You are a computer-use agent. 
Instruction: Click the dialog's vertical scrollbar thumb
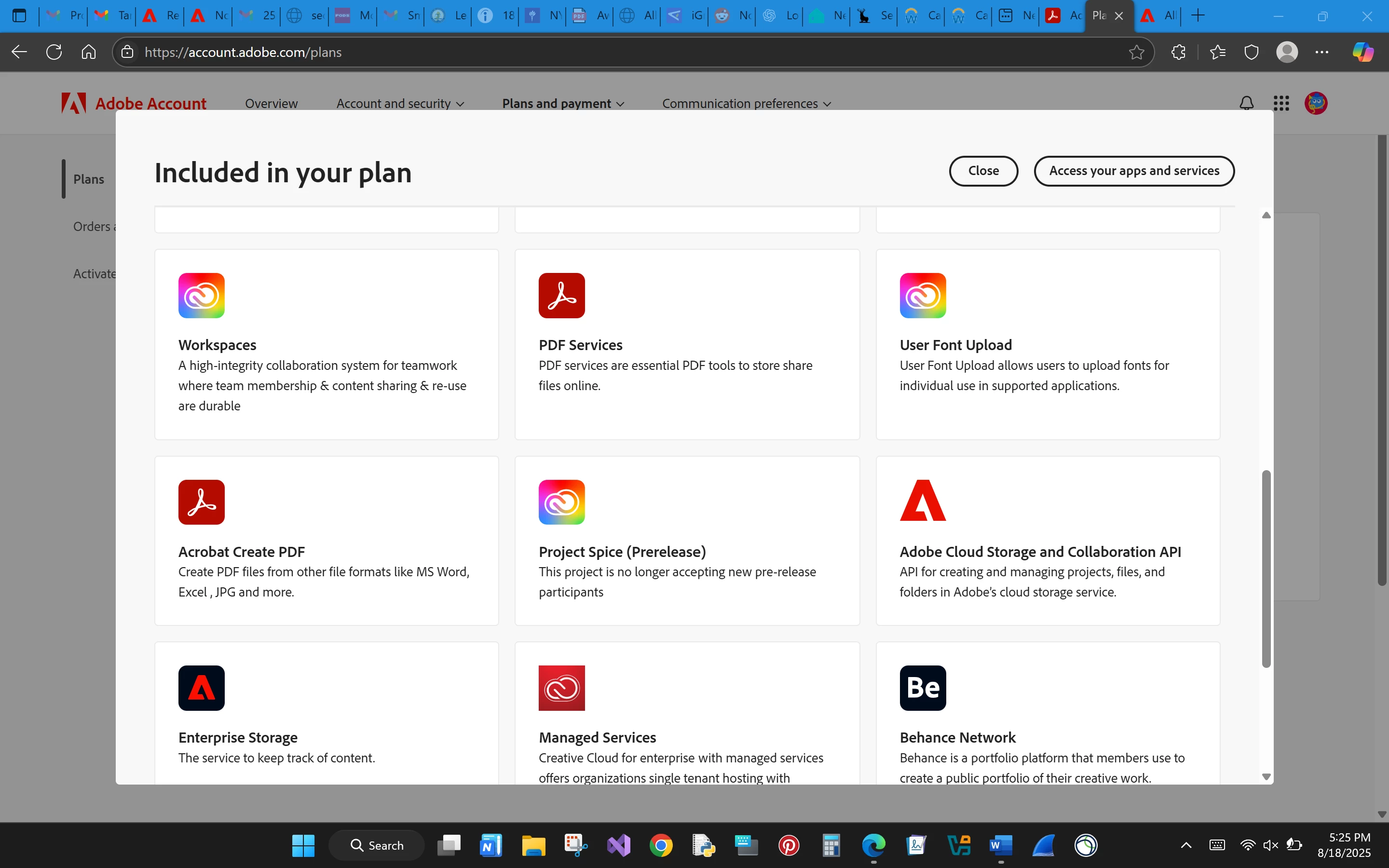(x=1266, y=569)
